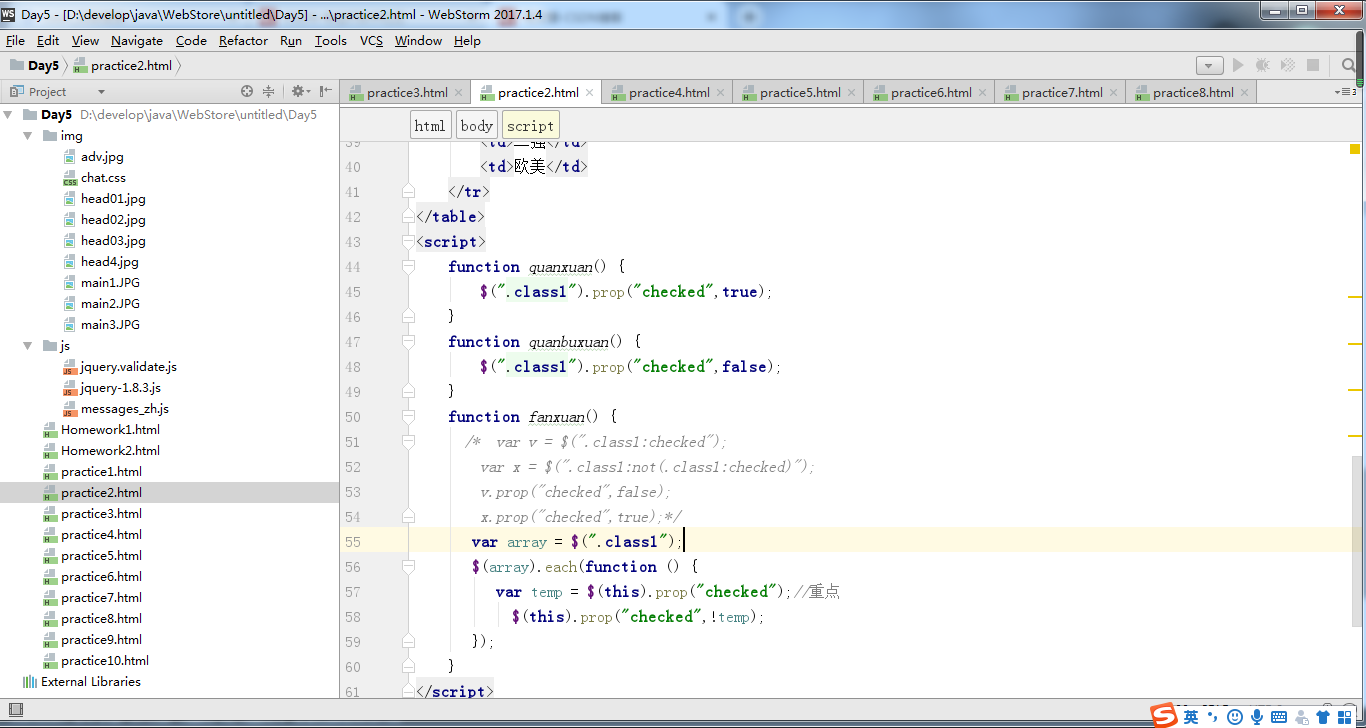The image size is (1366, 728).
Task: Close the practice5.html tab
Action: 852,92
